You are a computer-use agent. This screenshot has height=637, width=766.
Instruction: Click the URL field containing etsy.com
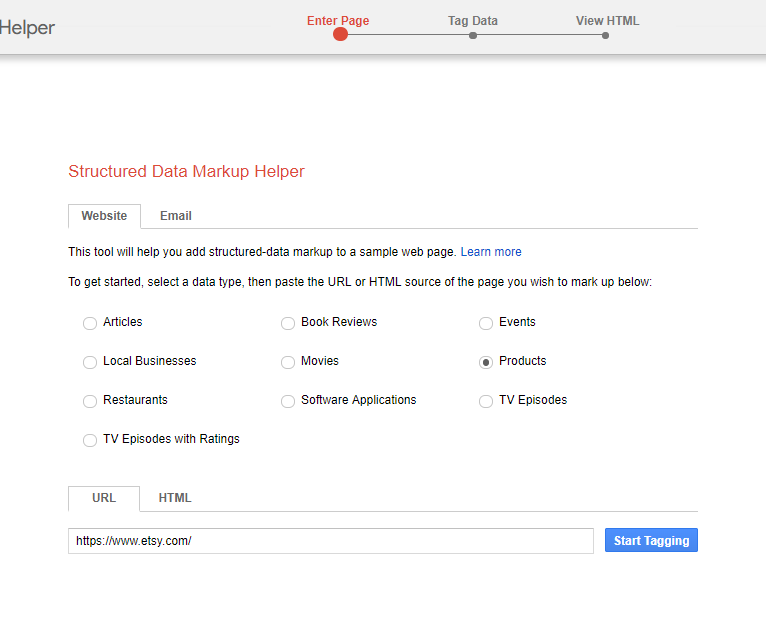(x=330, y=541)
